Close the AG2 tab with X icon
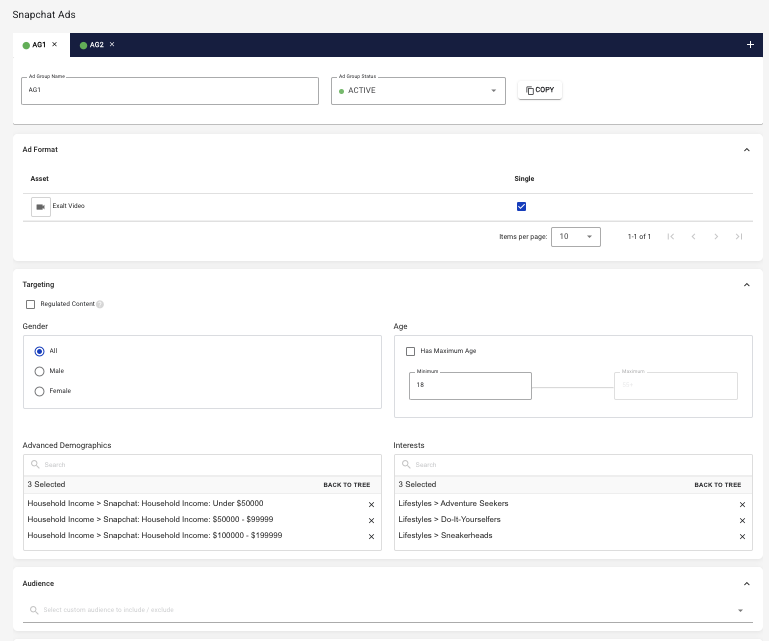 tap(112, 45)
